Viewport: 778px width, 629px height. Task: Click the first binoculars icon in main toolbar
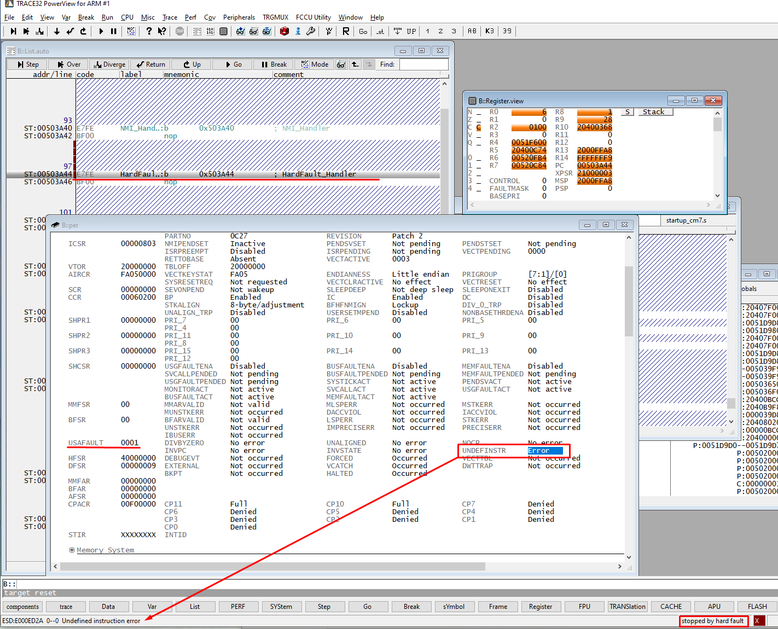pos(241,31)
